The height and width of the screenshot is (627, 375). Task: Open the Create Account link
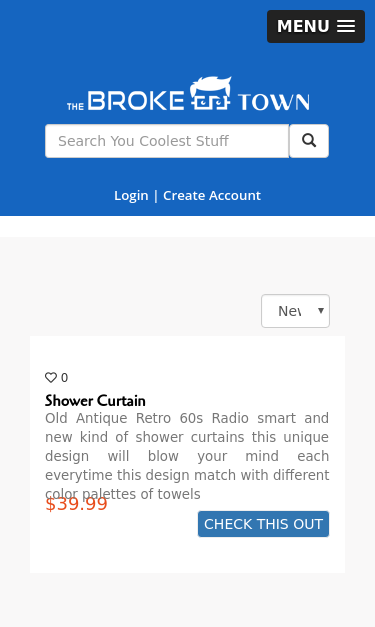(x=212, y=196)
